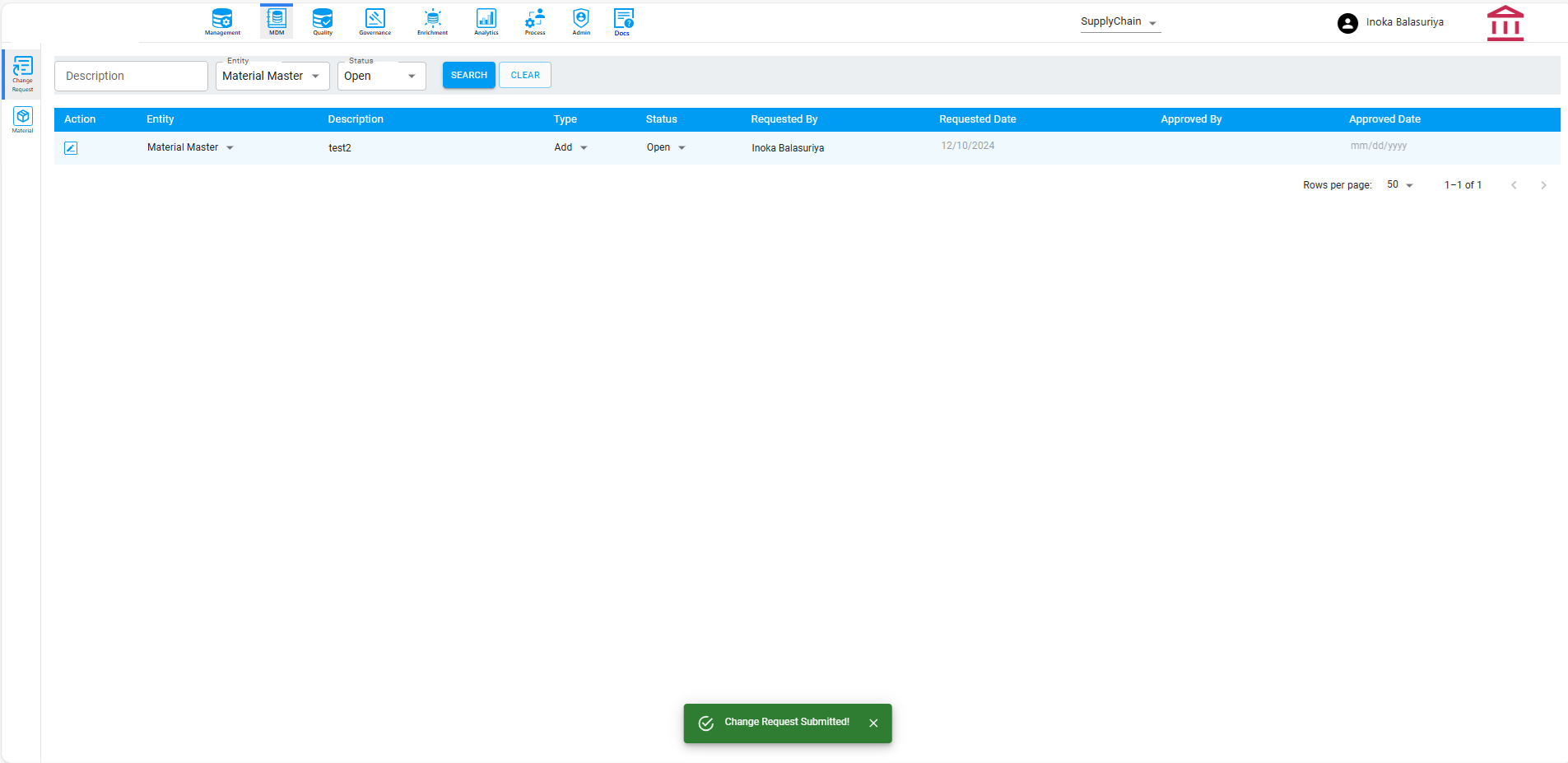The width and height of the screenshot is (1568, 763).
Task: Open the Enrichment module icon
Action: point(432,21)
